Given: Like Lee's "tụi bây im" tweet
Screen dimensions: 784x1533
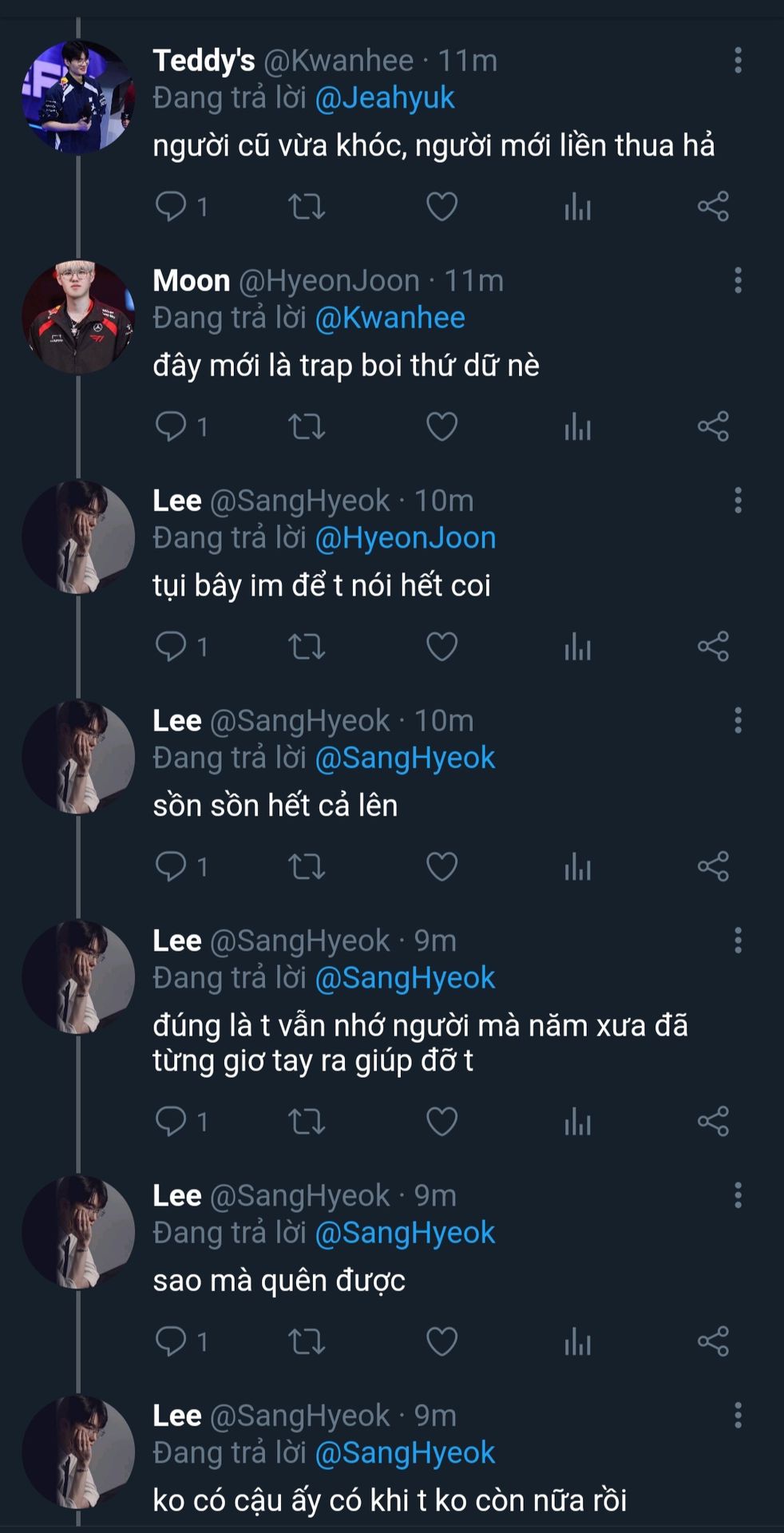Looking at the screenshot, I should 441,646.
